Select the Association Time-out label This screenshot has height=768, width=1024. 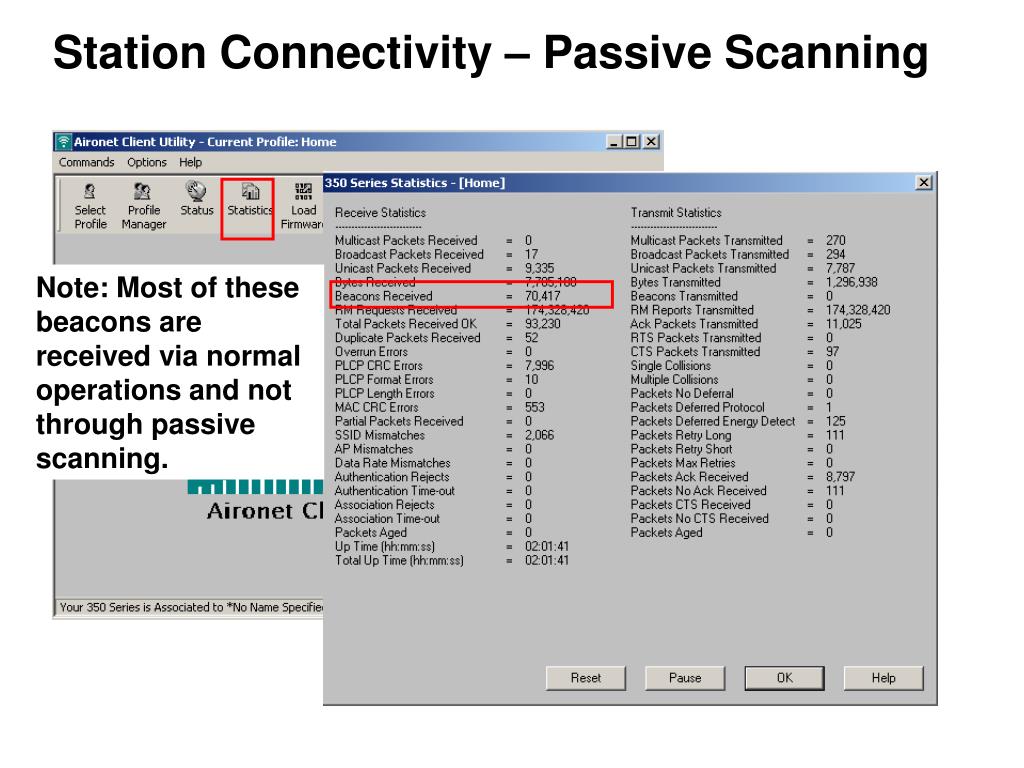[387, 519]
